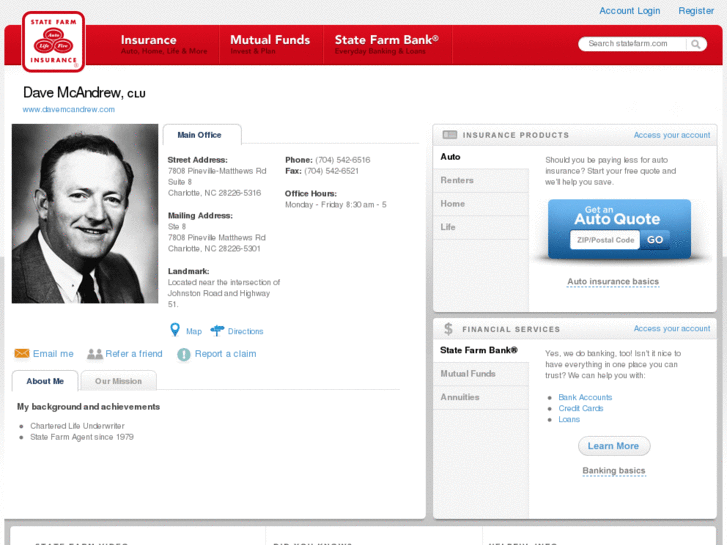Image resolution: width=727 pixels, height=545 pixels.
Task: Click 'Monday - Friday 8:30 am - 5' hours
Action: tap(336, 205)
